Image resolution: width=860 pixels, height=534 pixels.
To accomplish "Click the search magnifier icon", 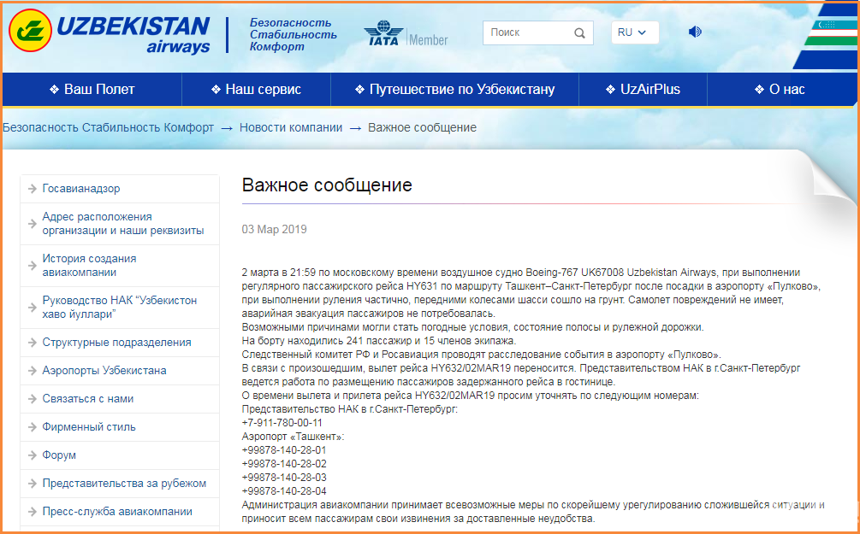I will click(x=579, y=33).
